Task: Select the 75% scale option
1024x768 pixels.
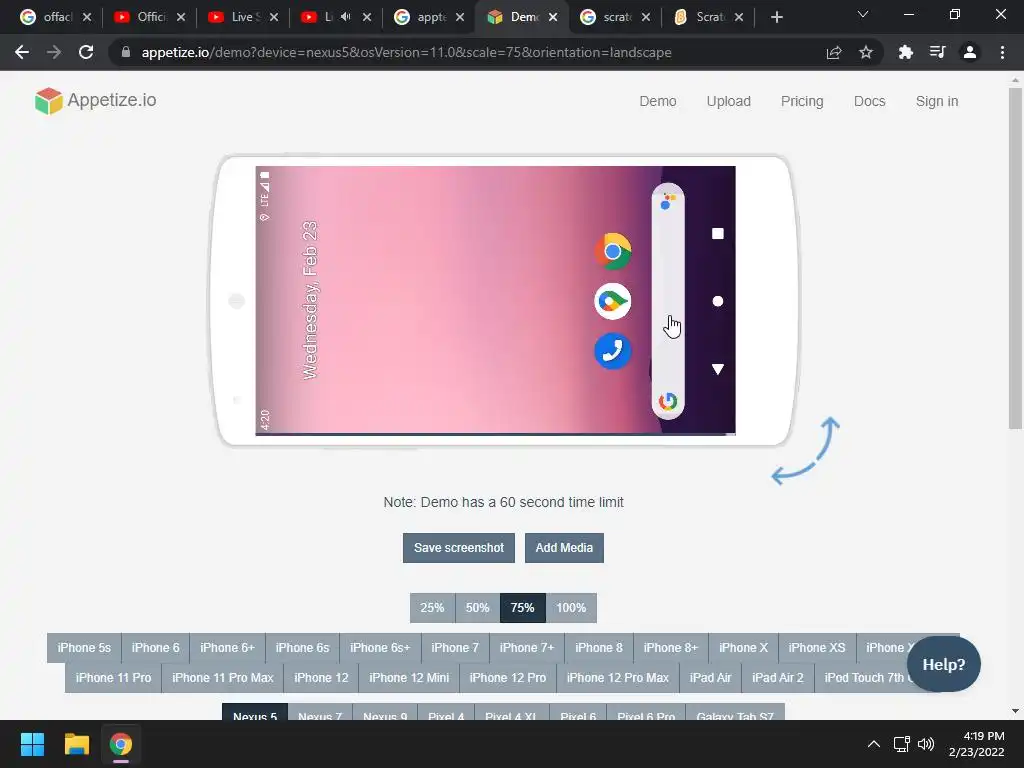Action: (522, 608)
